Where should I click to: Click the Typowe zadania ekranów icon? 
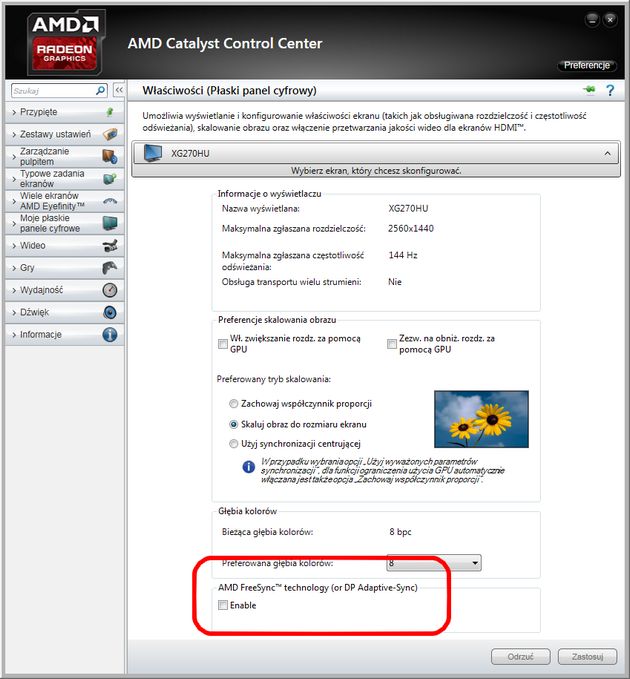pos(110,178)
